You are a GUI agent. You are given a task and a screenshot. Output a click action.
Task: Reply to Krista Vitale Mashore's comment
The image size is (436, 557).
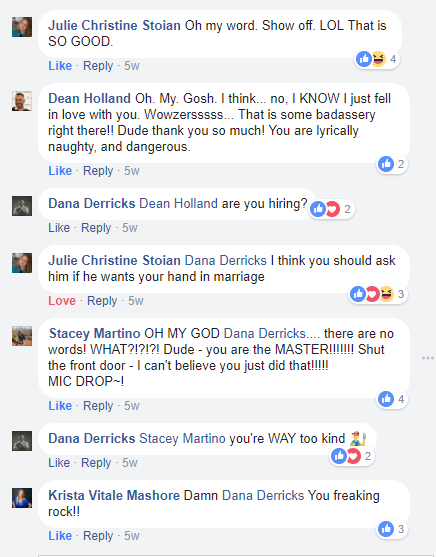click(98, 536)
